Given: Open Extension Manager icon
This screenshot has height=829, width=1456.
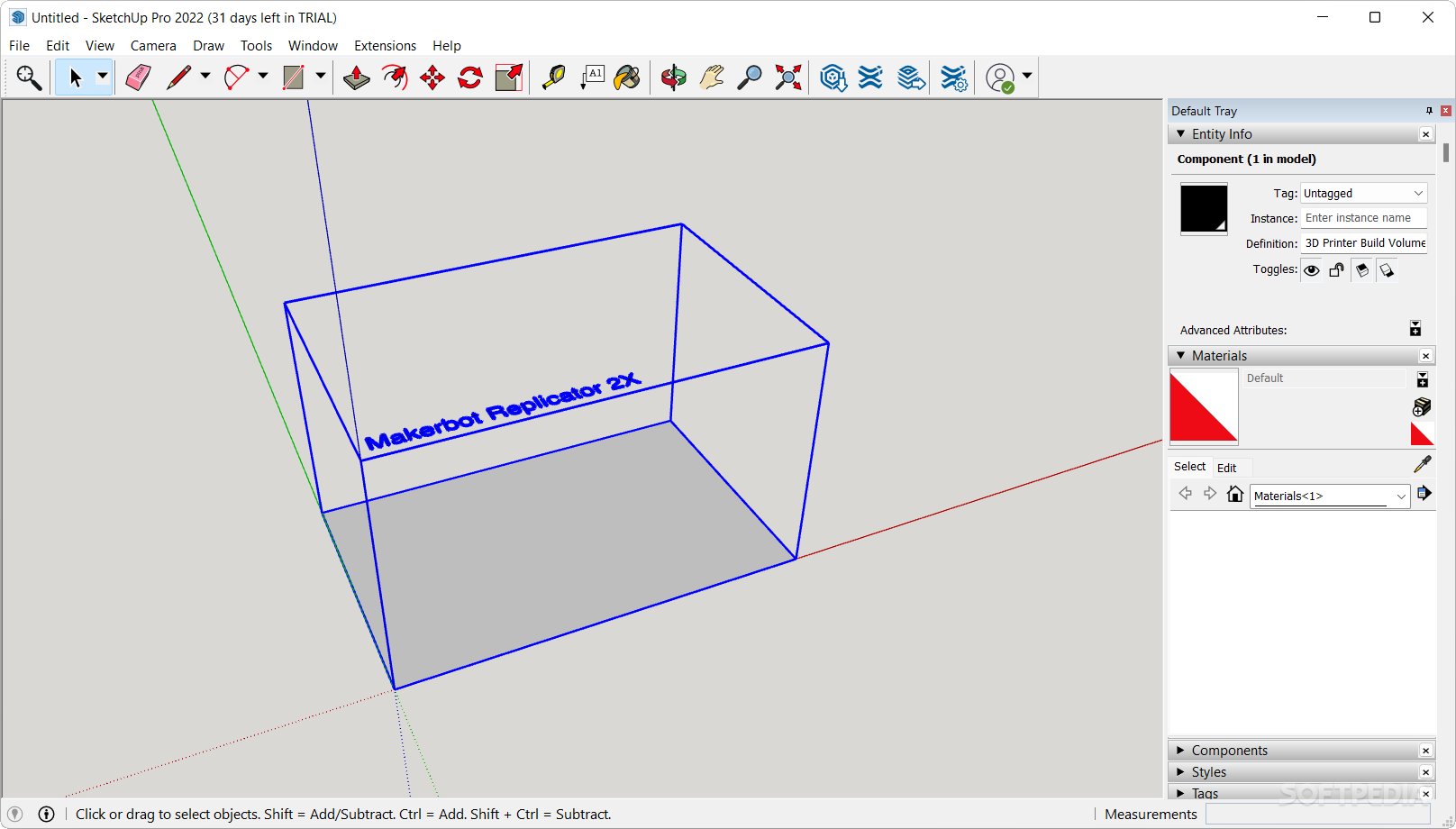Looking at the screenshot, I should 953,78.
